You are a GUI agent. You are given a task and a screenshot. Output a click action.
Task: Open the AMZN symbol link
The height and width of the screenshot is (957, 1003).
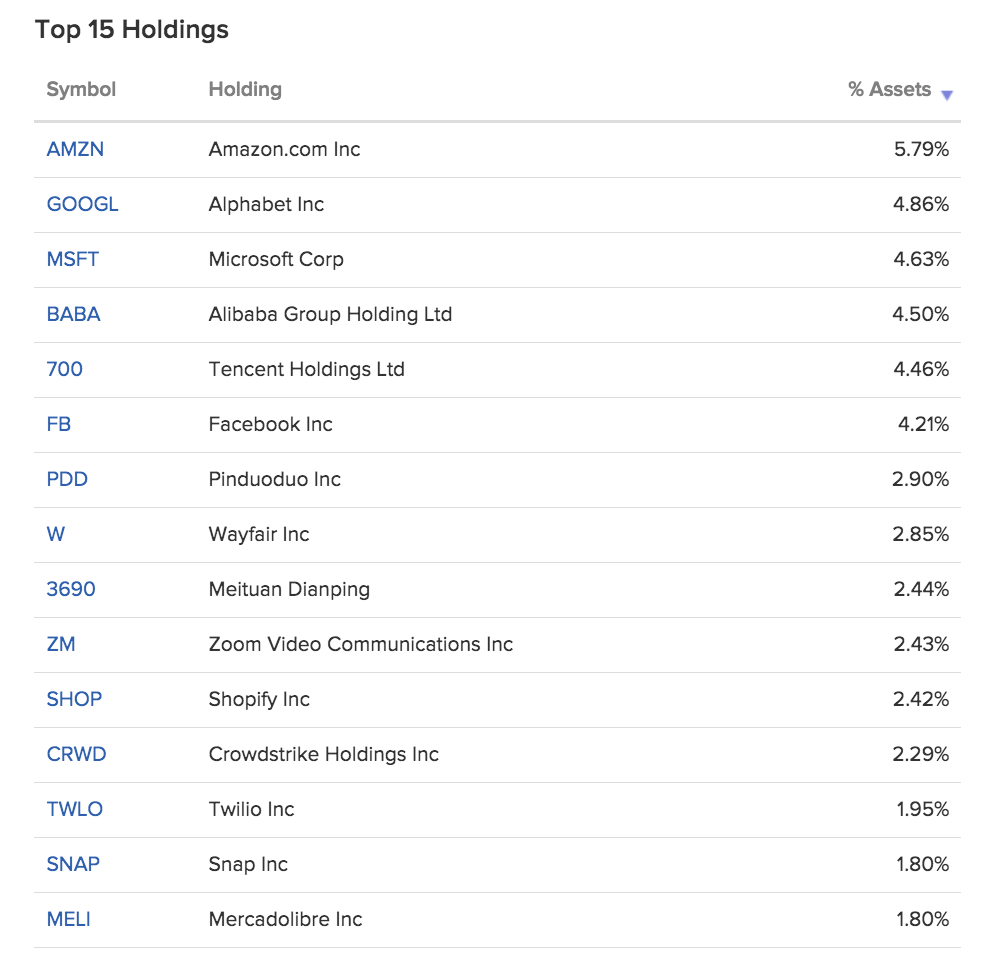click(x=75, y=149)
